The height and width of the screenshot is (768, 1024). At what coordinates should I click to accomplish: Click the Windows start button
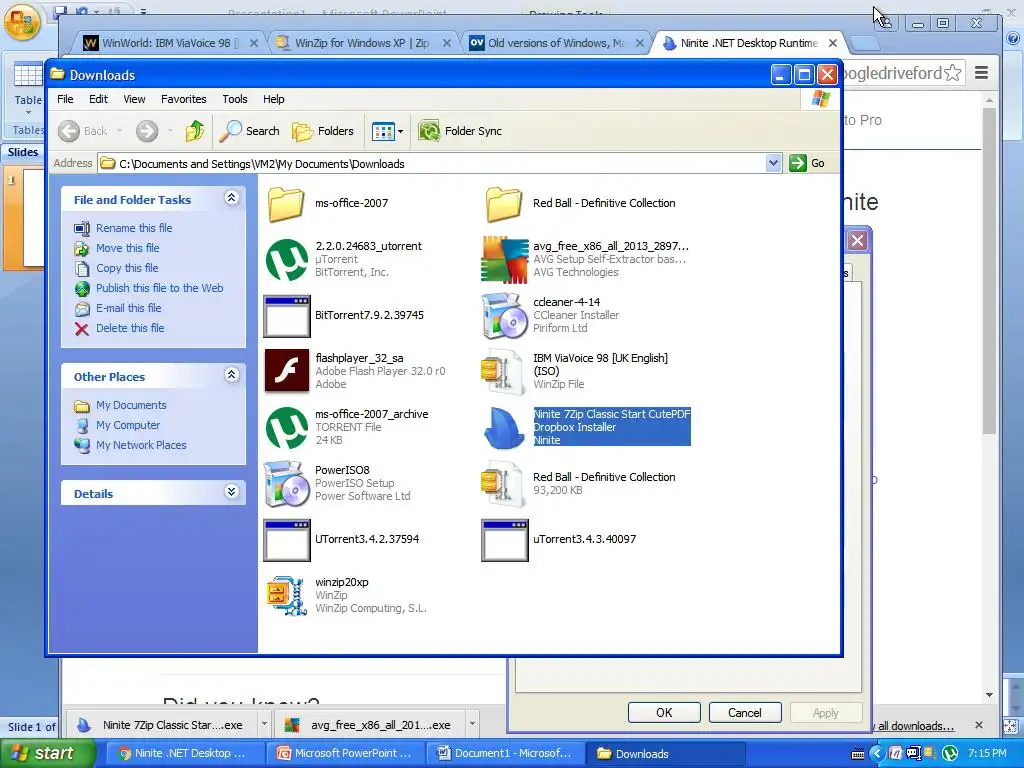(48, 753)
